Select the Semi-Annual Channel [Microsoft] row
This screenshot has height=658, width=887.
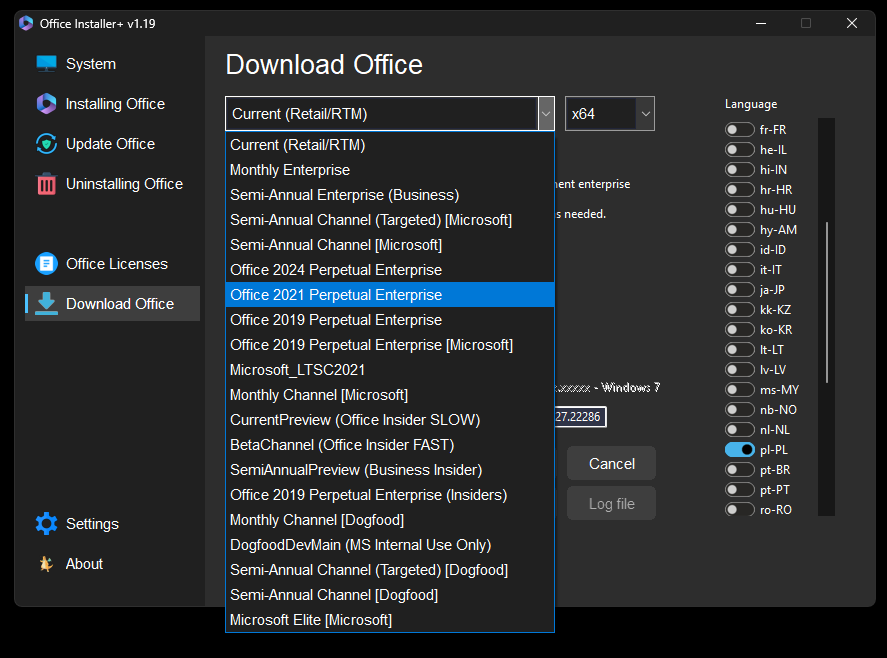point(390,245)
